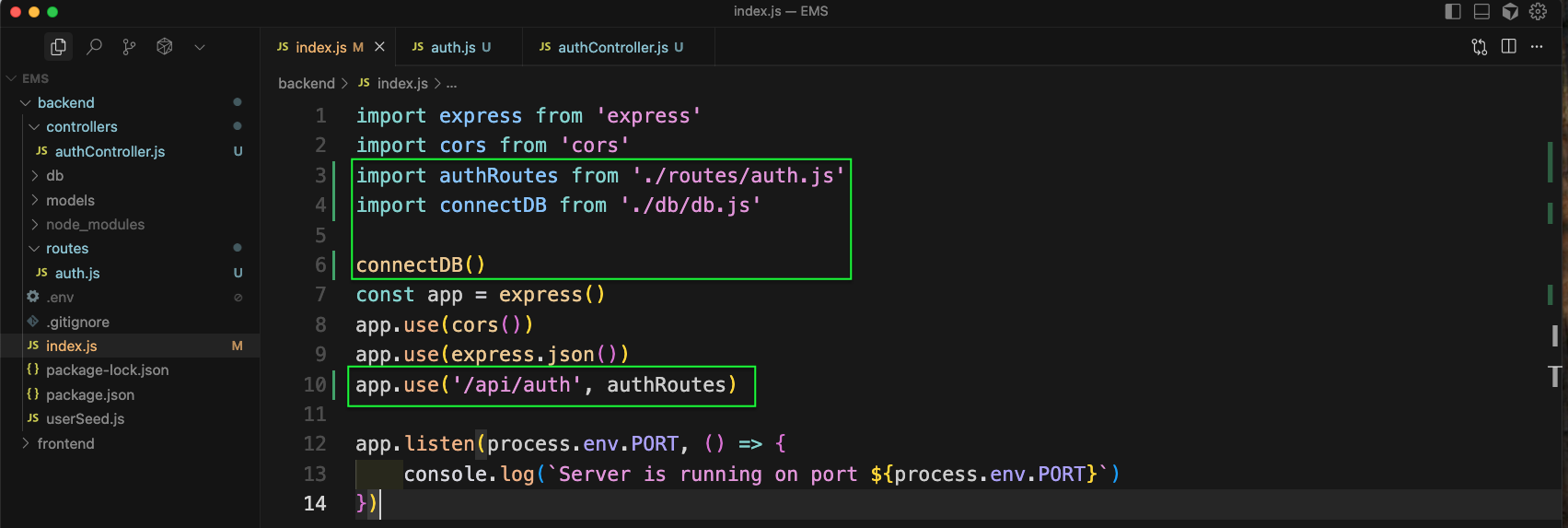Click the app.use(cors()) line
This screenshot has height=528, width=1568.
(x=445, y=325)
